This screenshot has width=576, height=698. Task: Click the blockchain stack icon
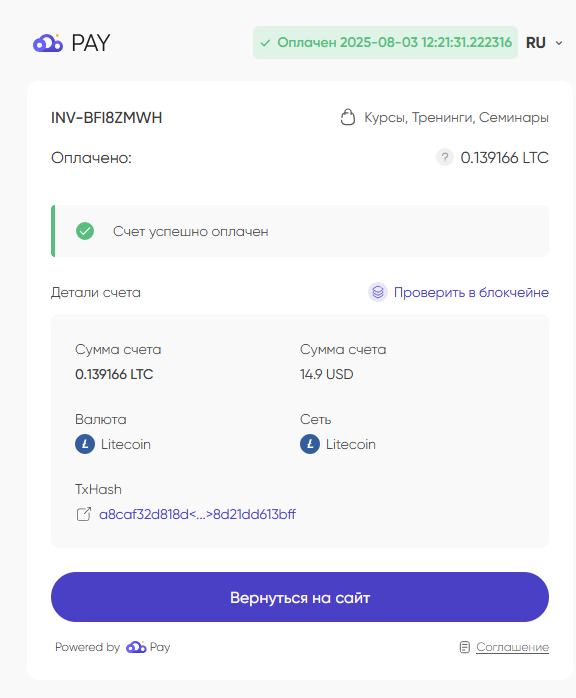pyautogui.click(x=377, y=292)
